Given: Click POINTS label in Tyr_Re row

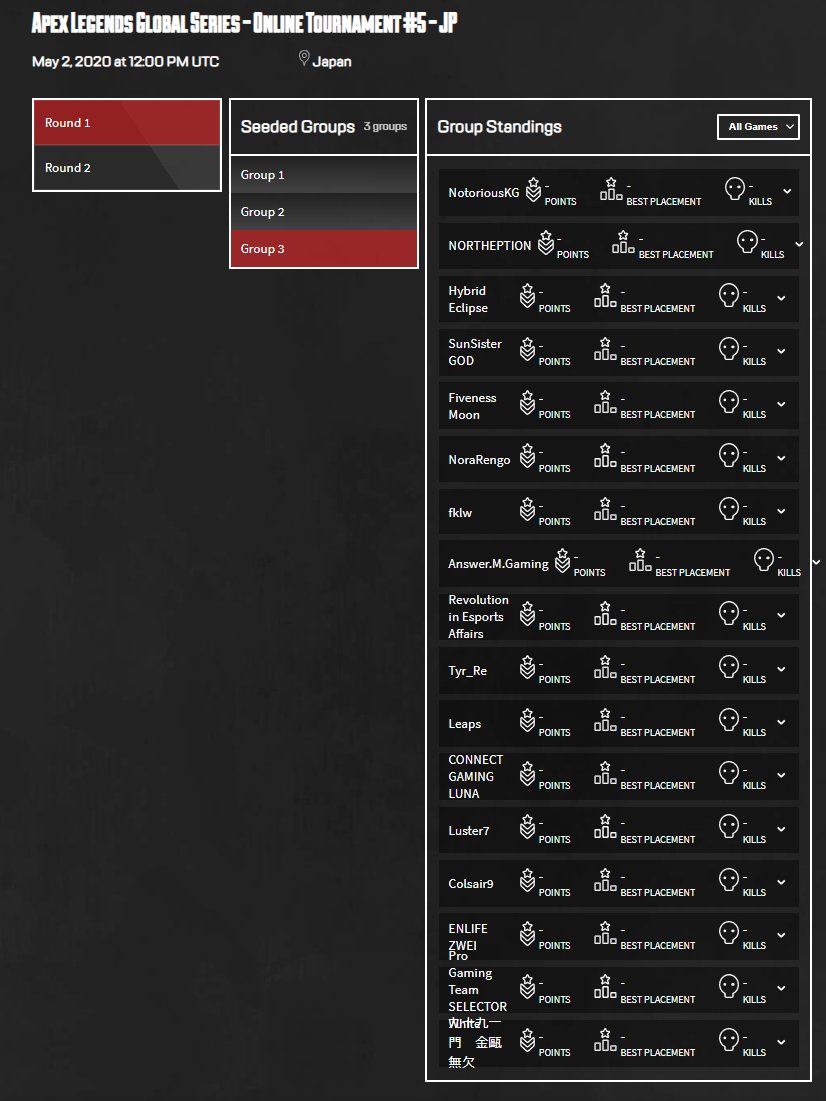Looking at the screenshot, I should pyautogui.click(x=554, y=680).
